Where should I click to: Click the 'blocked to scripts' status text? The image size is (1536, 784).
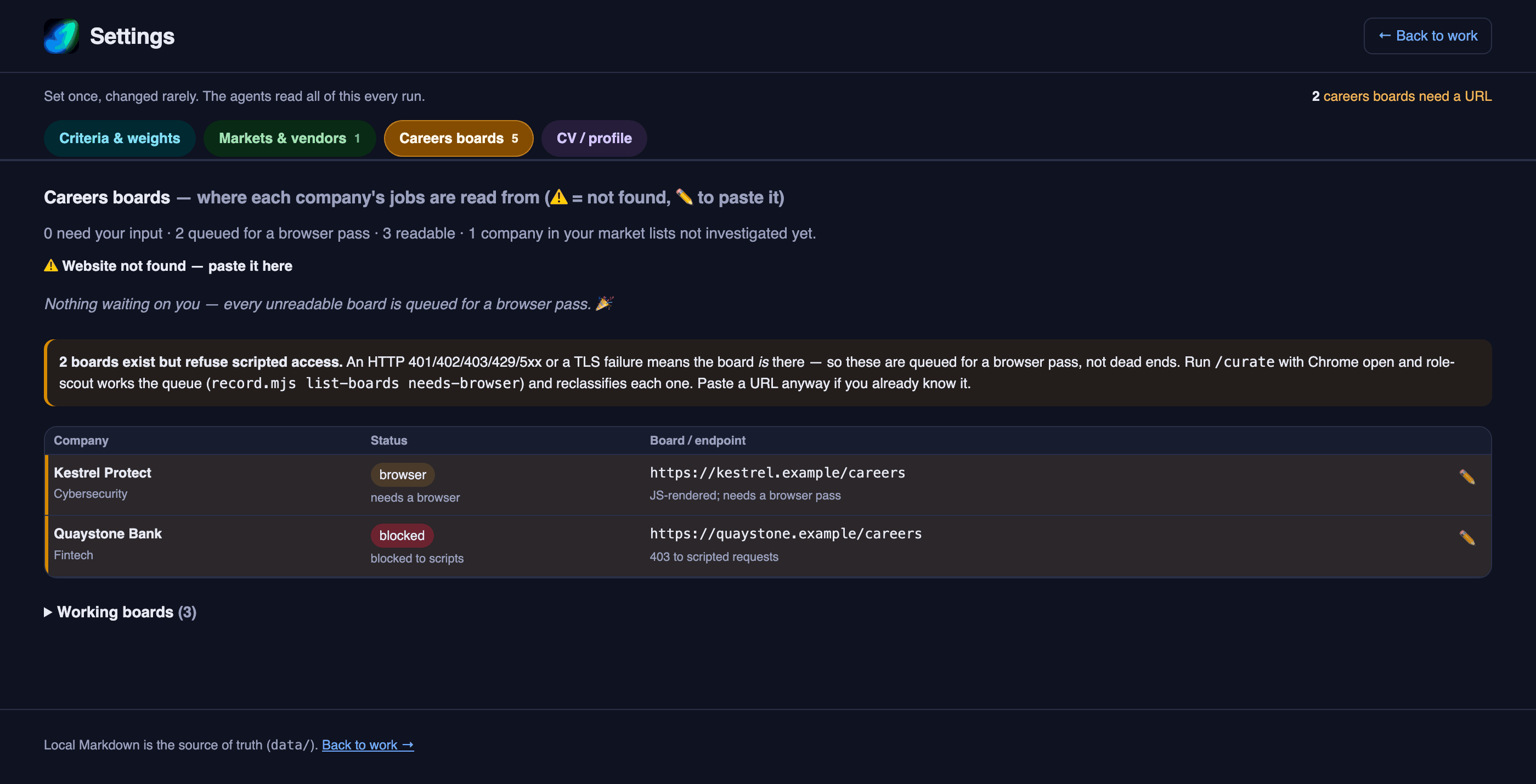point(417,558)
